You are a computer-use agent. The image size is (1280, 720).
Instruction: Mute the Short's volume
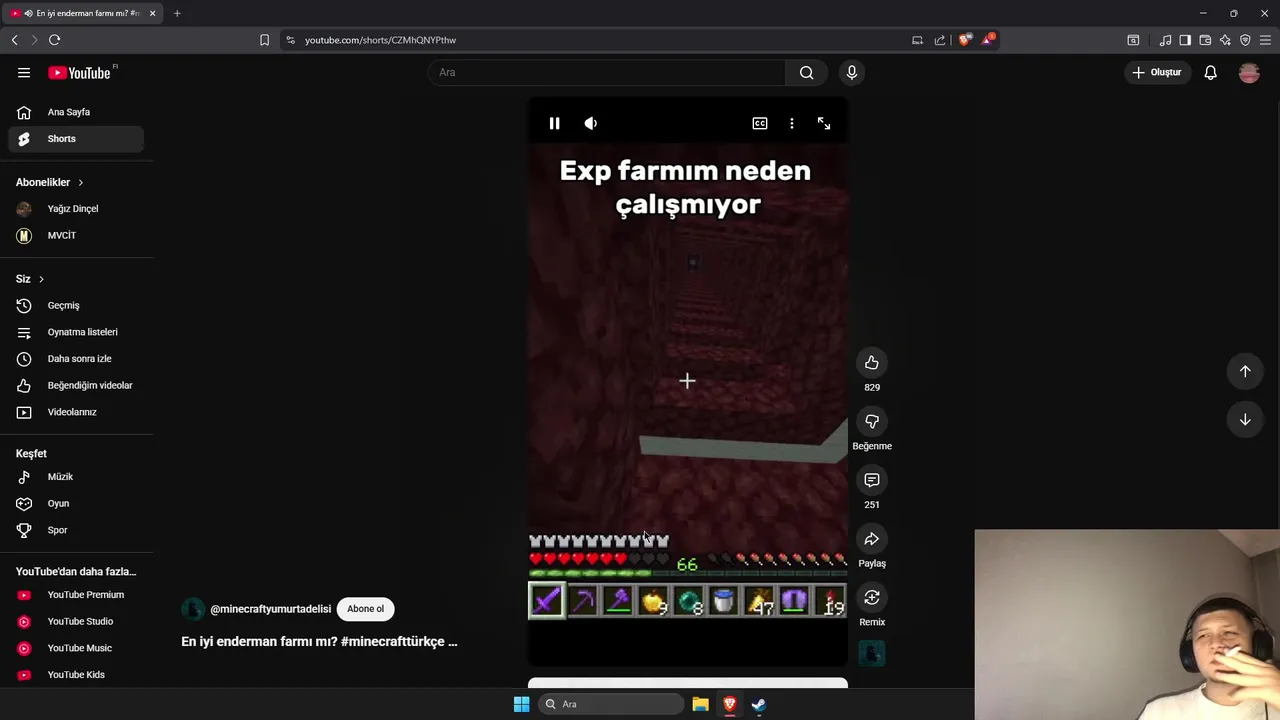coord(591,123)
